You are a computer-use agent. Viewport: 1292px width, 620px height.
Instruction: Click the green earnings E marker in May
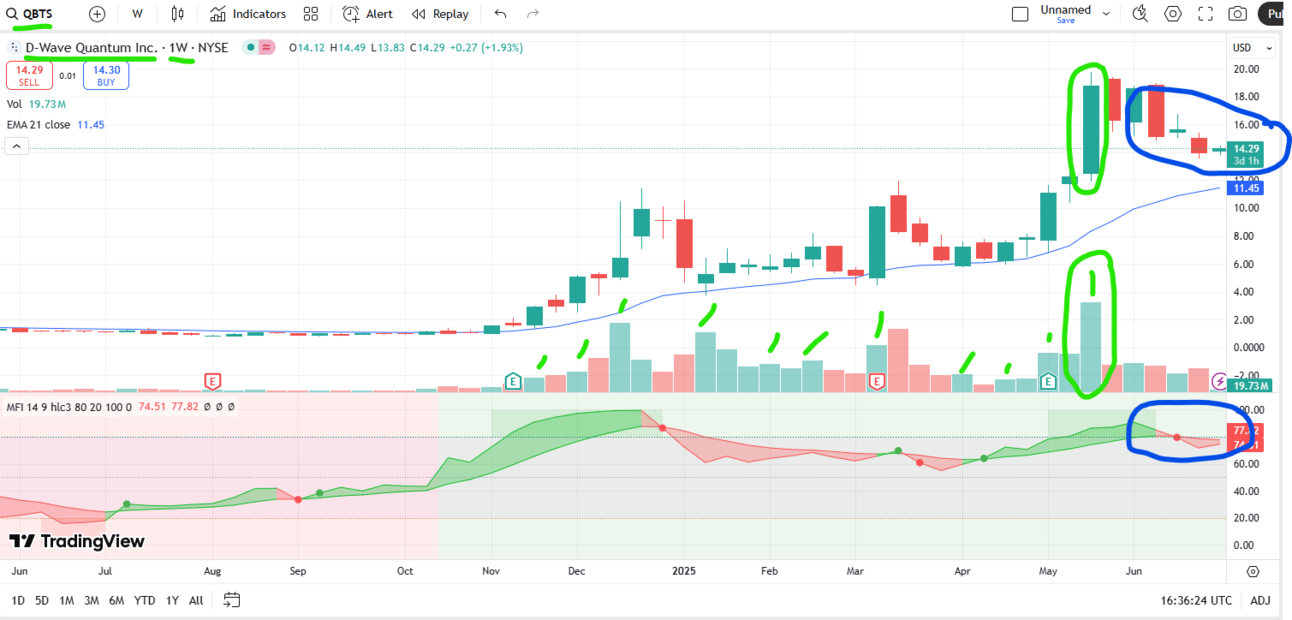[1048, 381]
